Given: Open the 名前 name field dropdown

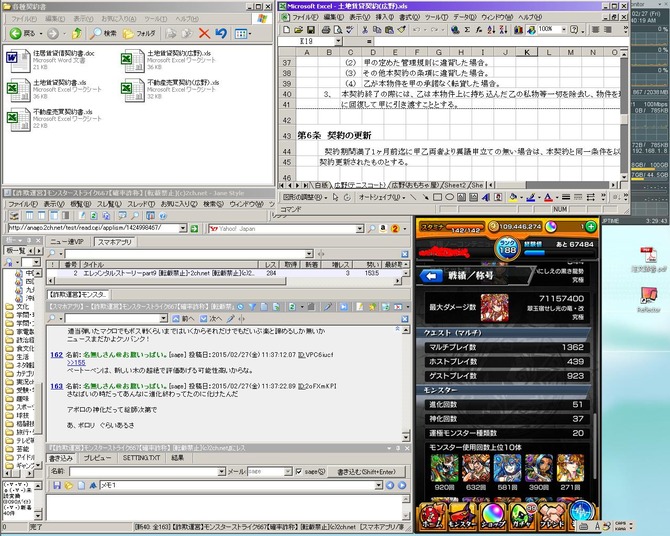Looking at the screenshot, I should [221, 471].
